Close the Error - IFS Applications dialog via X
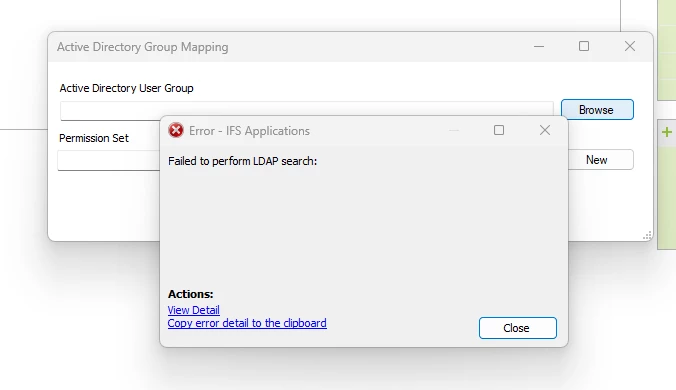This screenshot has height=390, width=676. click(x=545, y=130)
